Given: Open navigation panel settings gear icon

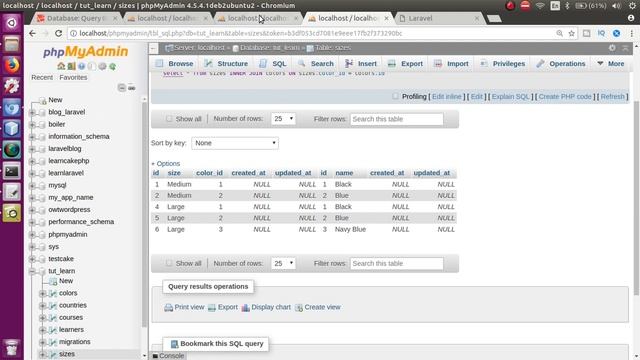Looking at the screenshot, I should pyautogui.click(x=102, y=66).
